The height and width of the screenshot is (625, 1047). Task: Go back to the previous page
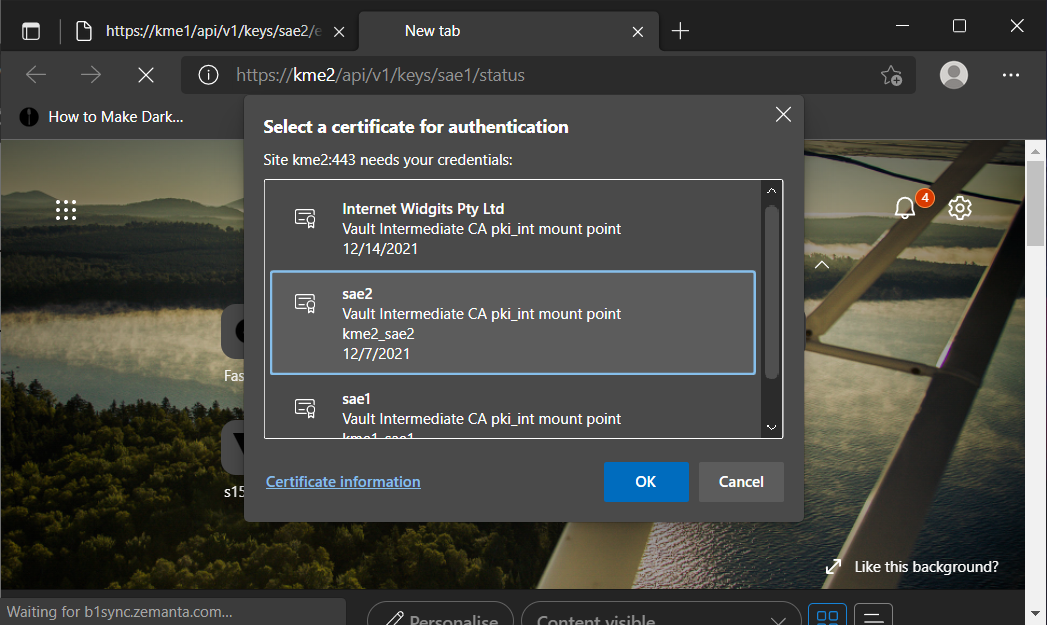coord(36,75)
